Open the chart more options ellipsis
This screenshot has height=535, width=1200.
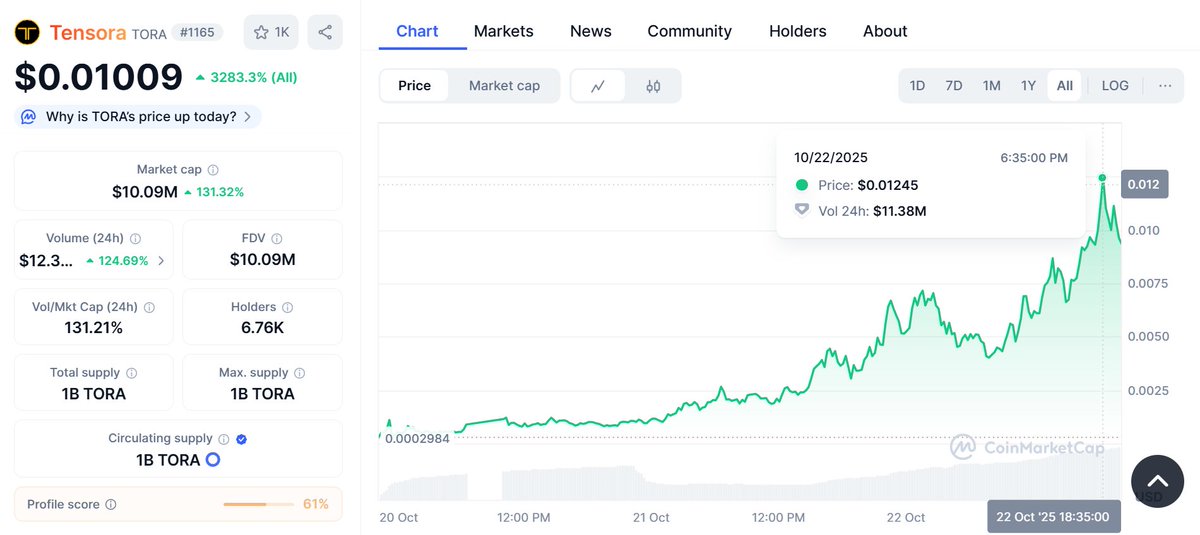[1165, 86]
